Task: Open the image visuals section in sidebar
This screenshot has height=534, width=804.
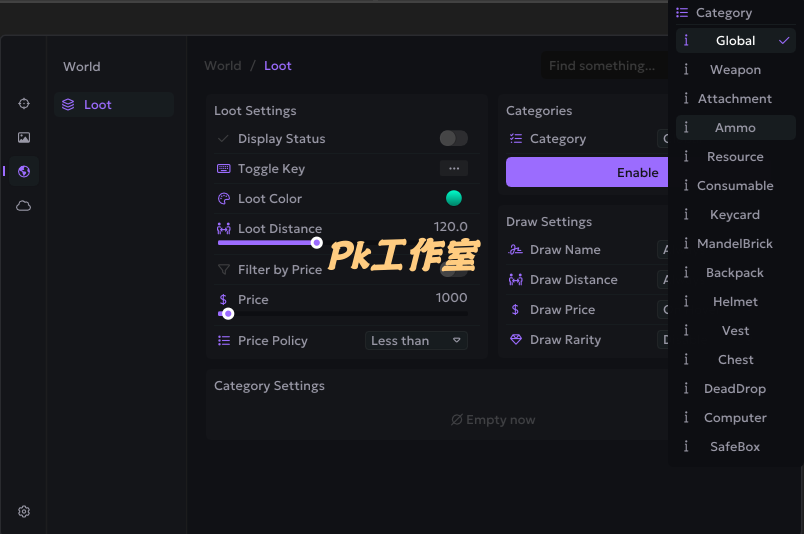Action: 24,137
